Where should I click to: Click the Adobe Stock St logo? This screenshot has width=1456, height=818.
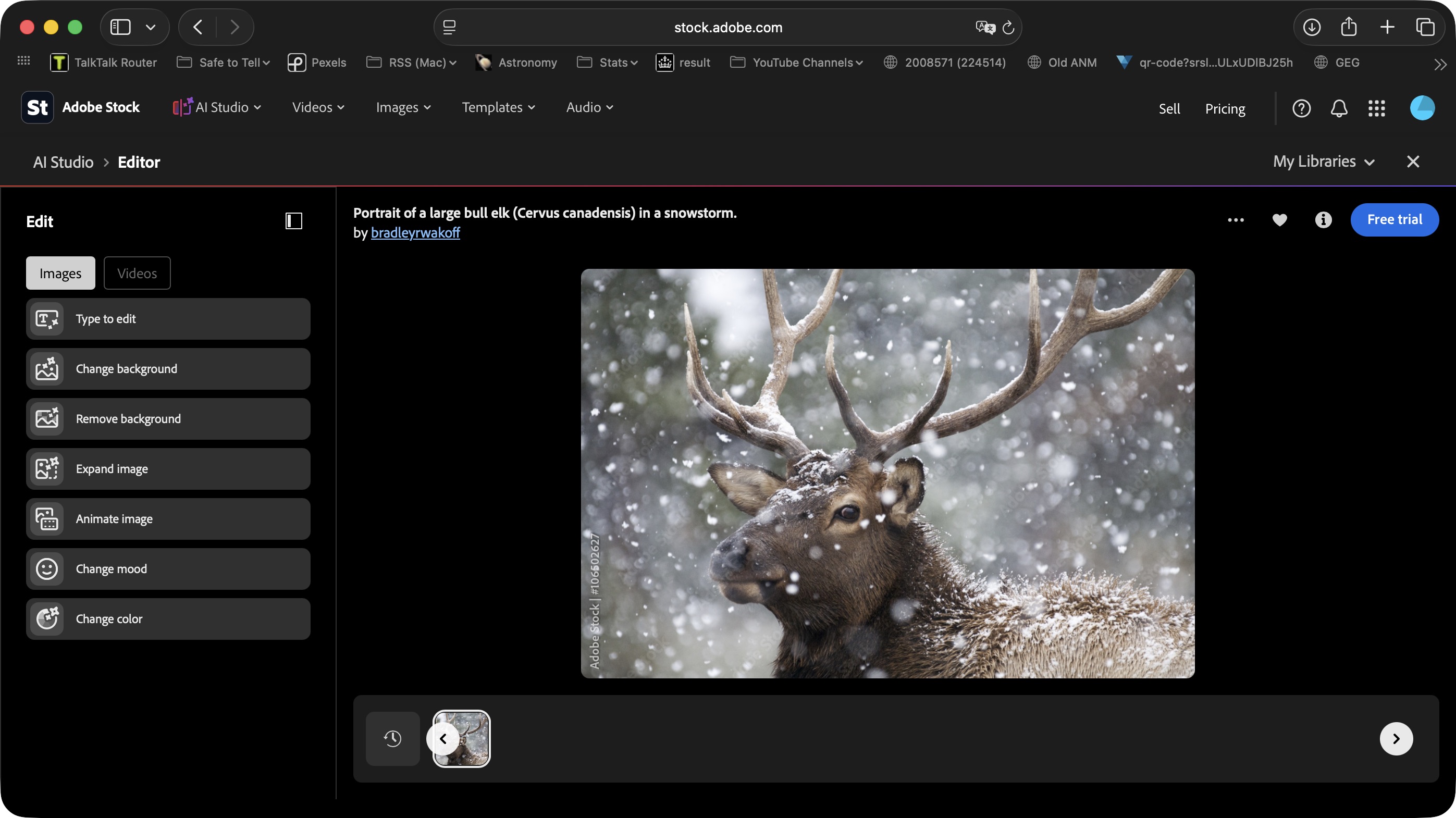[x=38, y=107]
